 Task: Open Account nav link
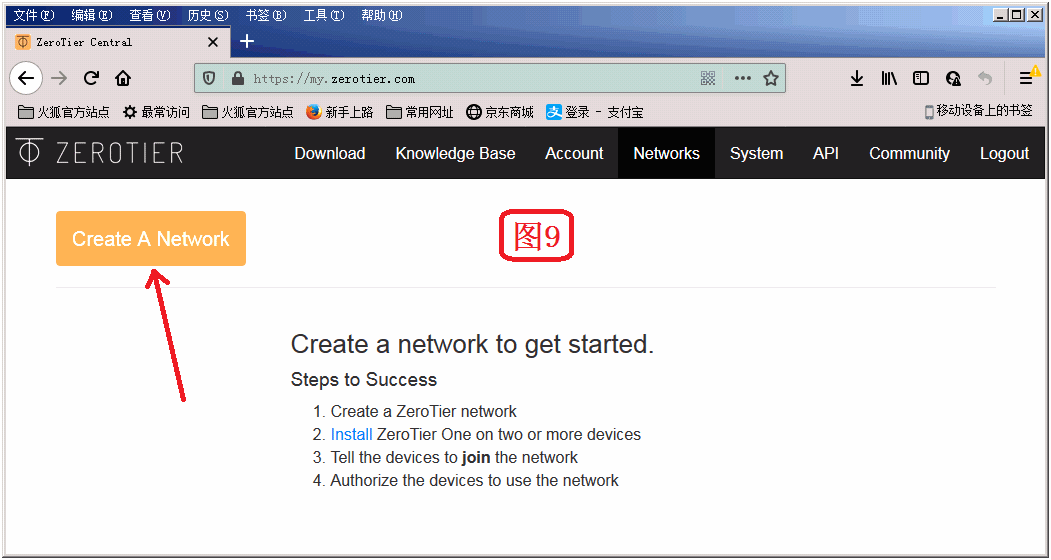point(574,153)
